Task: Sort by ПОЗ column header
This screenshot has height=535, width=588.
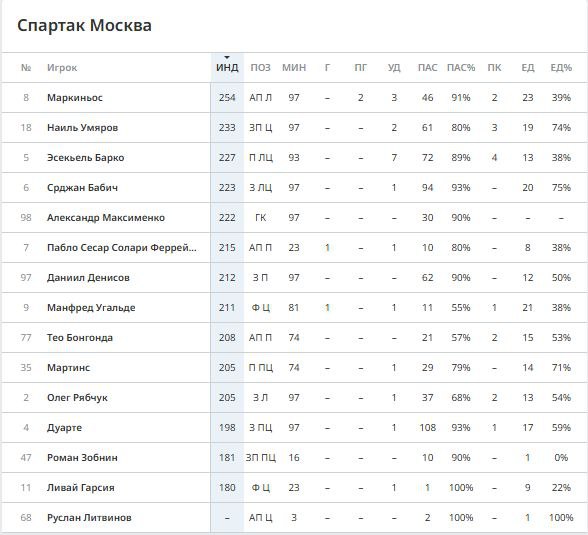Action: 260,67
